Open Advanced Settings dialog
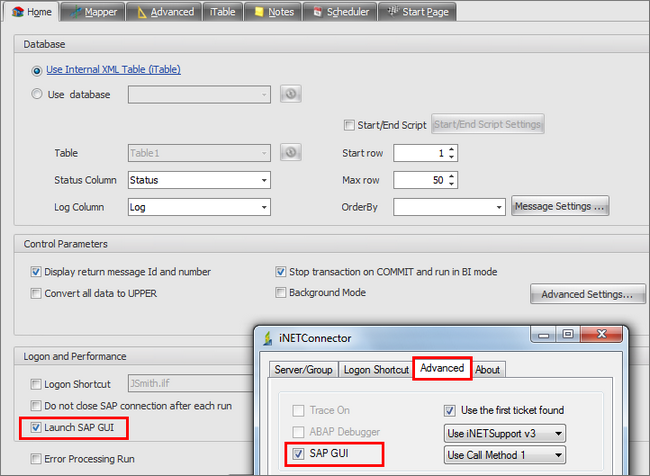 587,294
